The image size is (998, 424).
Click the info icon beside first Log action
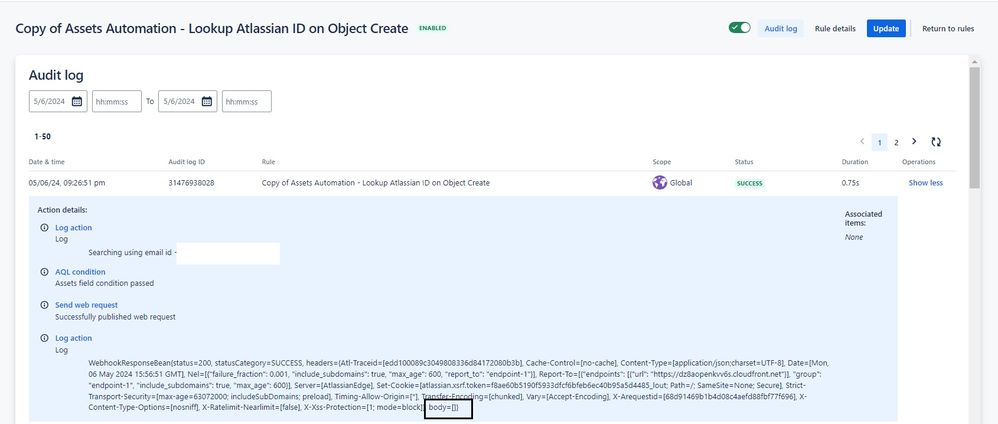coord(44,227)
